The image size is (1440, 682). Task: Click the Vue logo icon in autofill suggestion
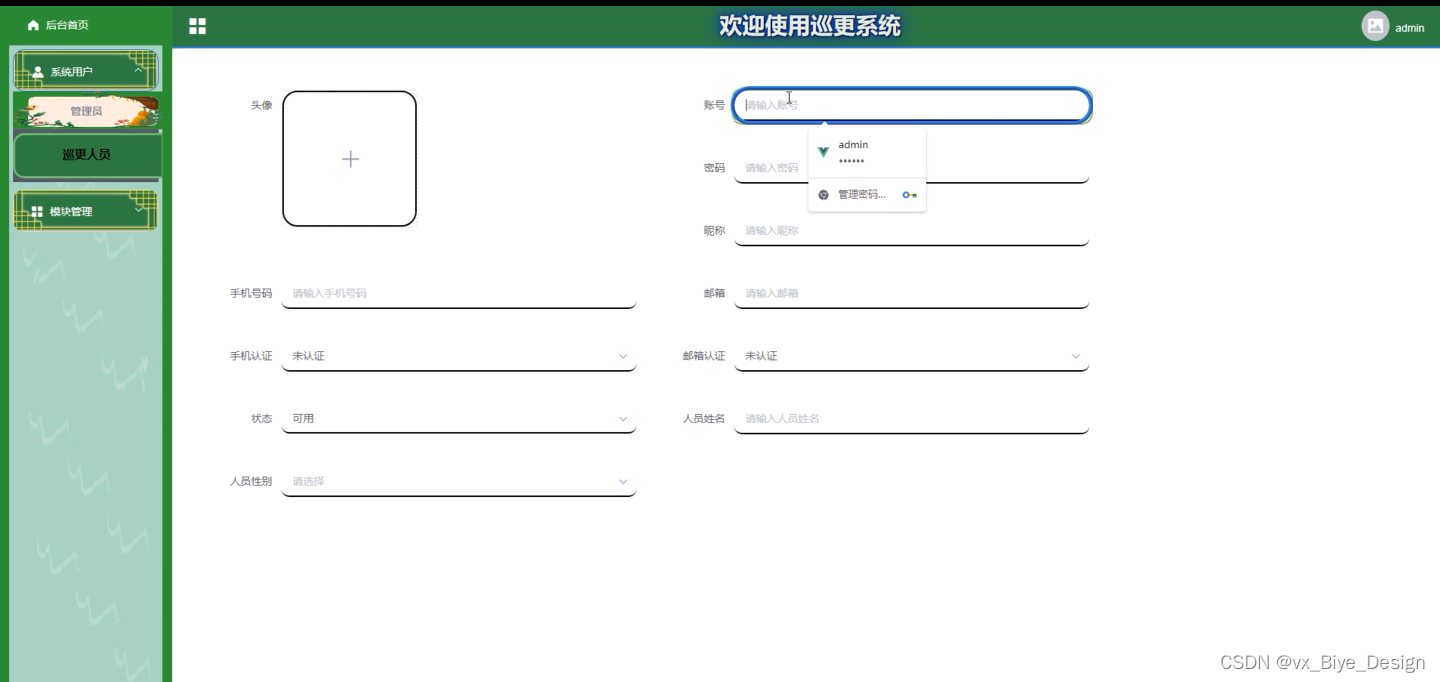[x=823, y=152]
